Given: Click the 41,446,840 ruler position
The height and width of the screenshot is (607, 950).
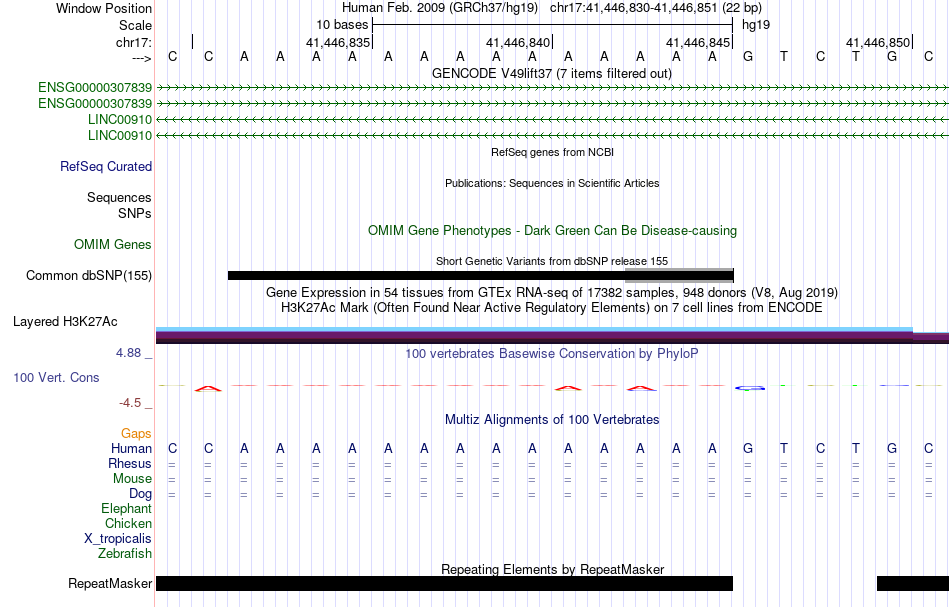Looking at the screenshot, I should 517,43.
